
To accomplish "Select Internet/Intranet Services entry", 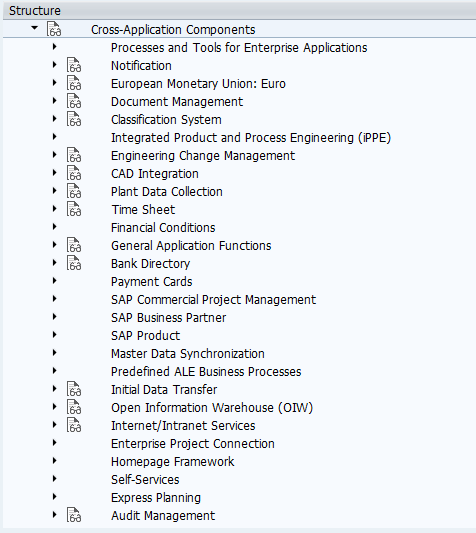I will pyautogui.click(x=183, y=426).
